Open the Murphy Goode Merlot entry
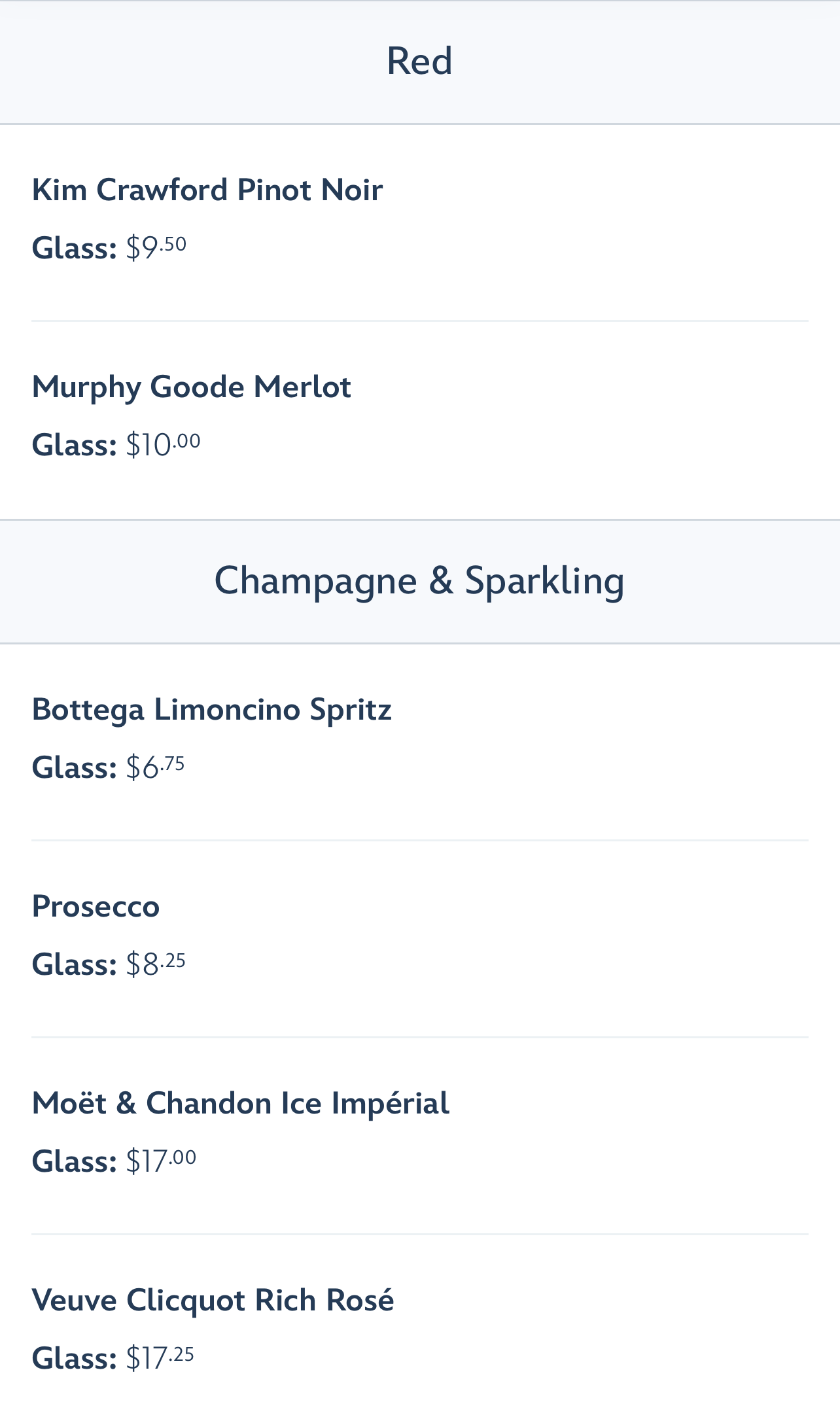The width and height of the screenshot is (840, 1404). (192, 387)
